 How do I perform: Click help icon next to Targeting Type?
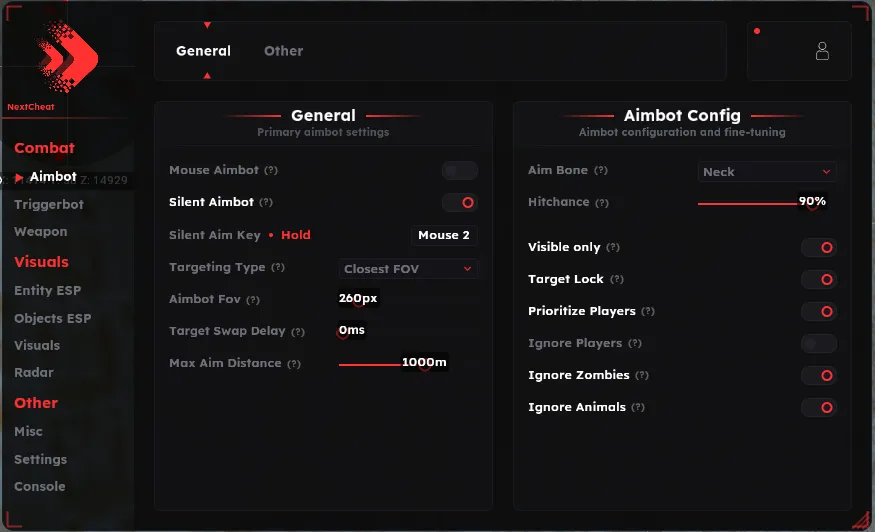pyautogui.click(x=278, y=267)
